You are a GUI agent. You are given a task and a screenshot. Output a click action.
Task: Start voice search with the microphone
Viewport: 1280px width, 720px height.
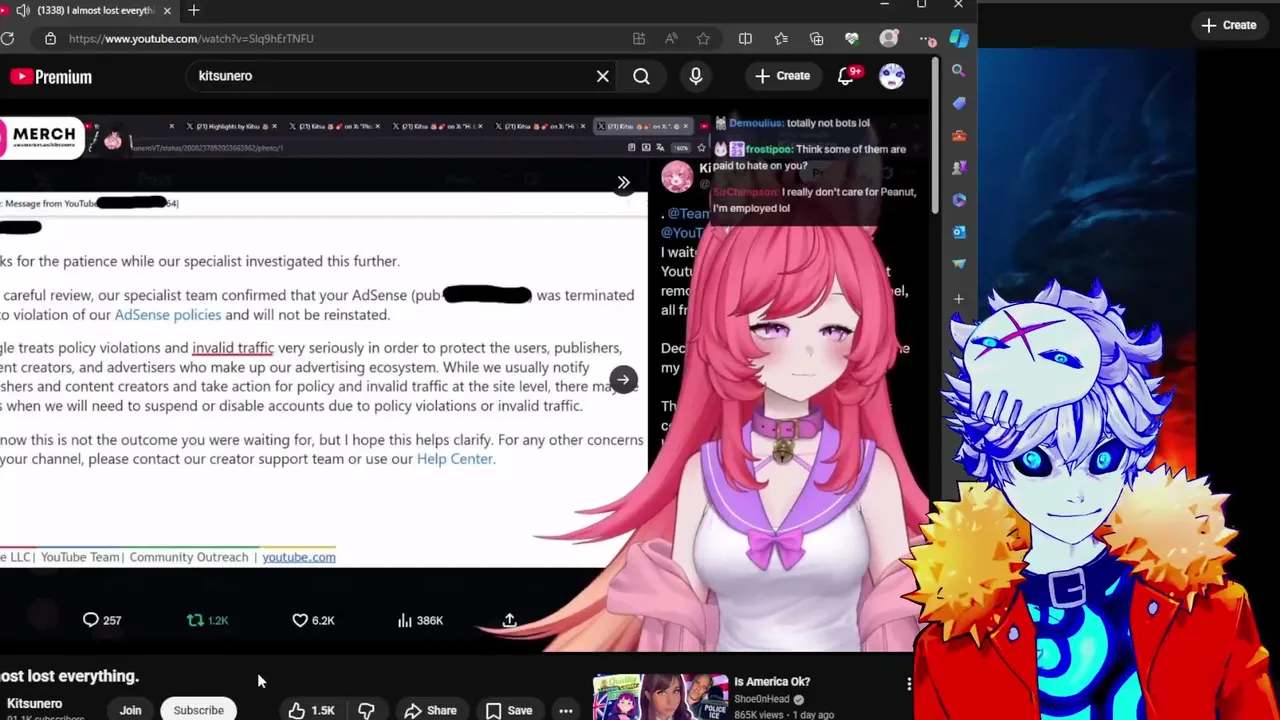click(696, 76)
